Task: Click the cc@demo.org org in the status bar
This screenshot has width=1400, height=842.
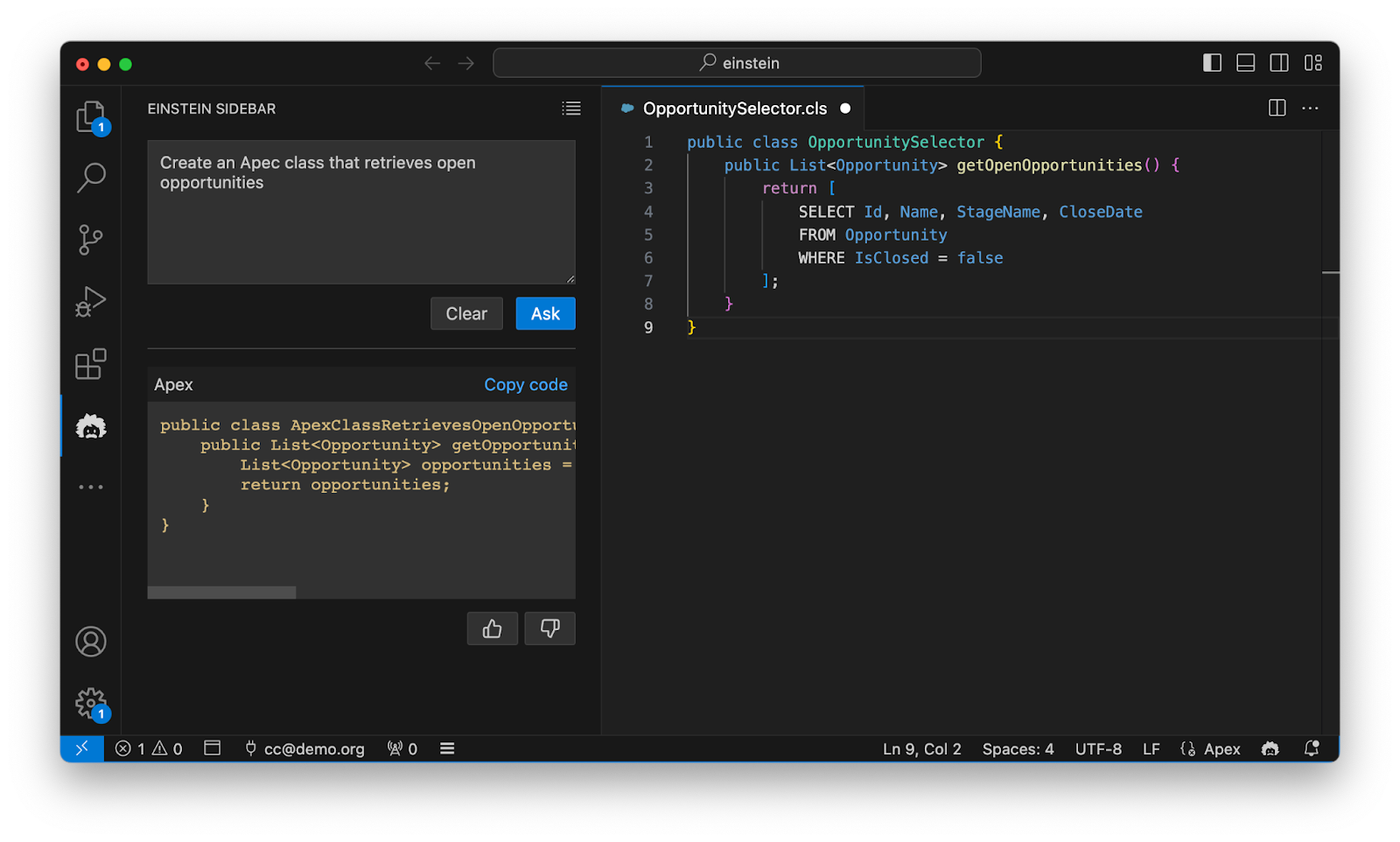Action: click(304, 748)
